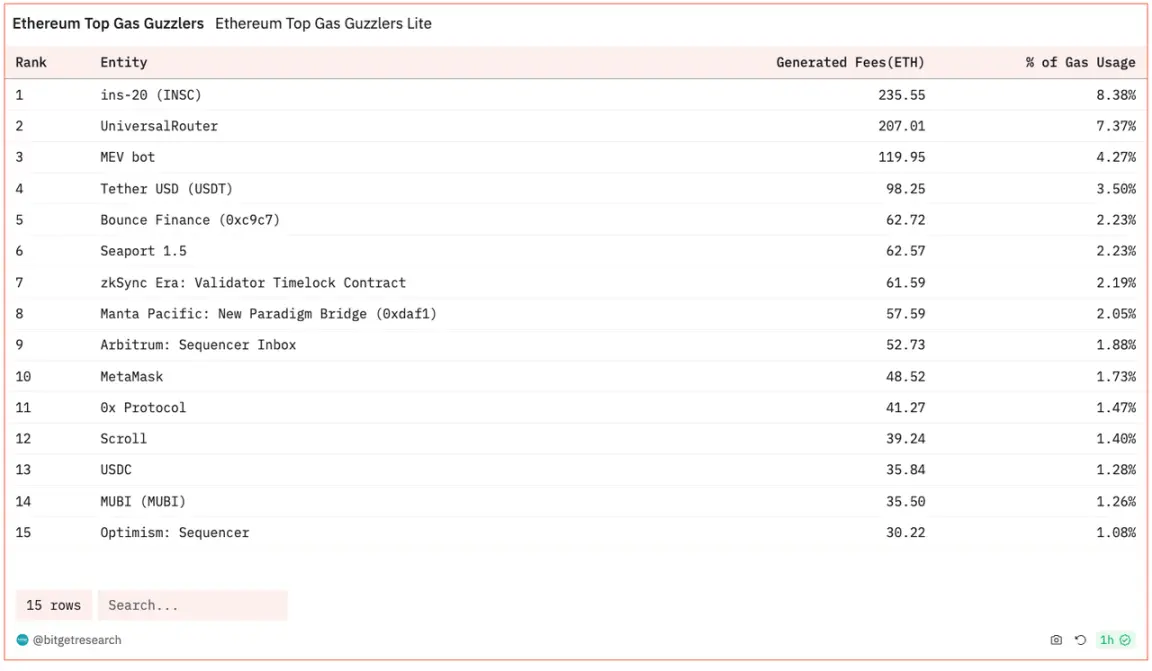Select the Scroll entity cell
This screenshot has width=1152, height=671.
123,439
